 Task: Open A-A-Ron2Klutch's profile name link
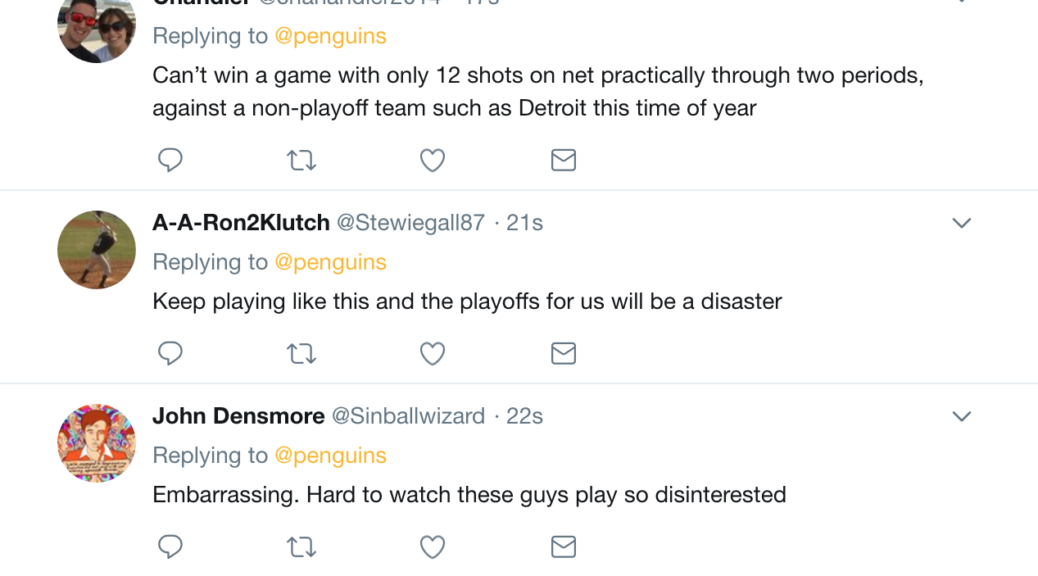[241, 223]
